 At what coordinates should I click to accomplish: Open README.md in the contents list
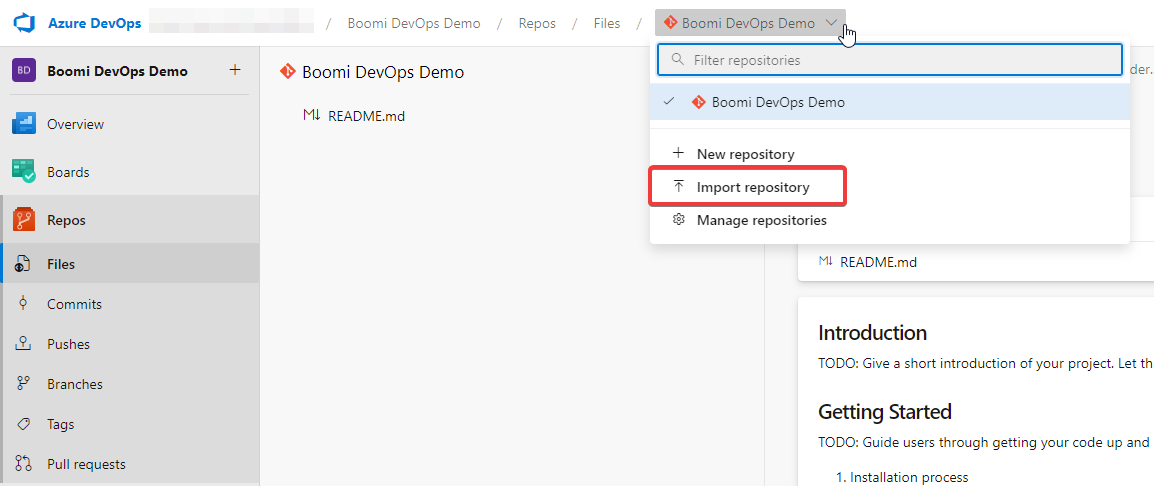(x=878, y=261)
